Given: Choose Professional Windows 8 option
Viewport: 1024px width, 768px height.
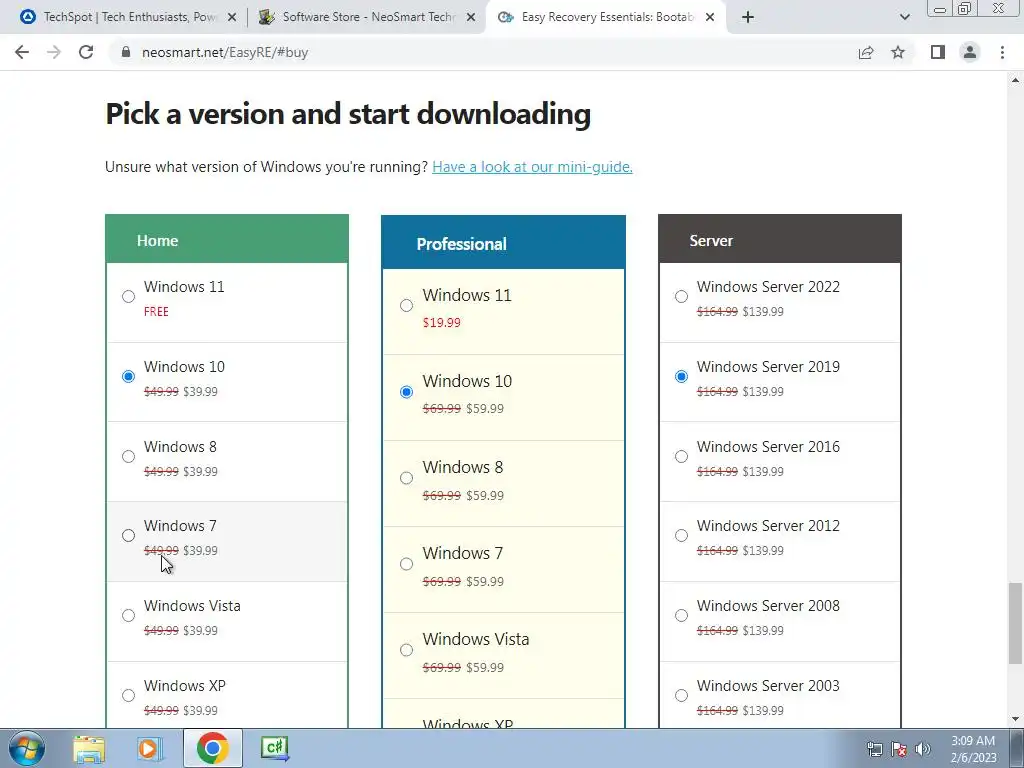Looking at the screenshot, I should 406,478.
